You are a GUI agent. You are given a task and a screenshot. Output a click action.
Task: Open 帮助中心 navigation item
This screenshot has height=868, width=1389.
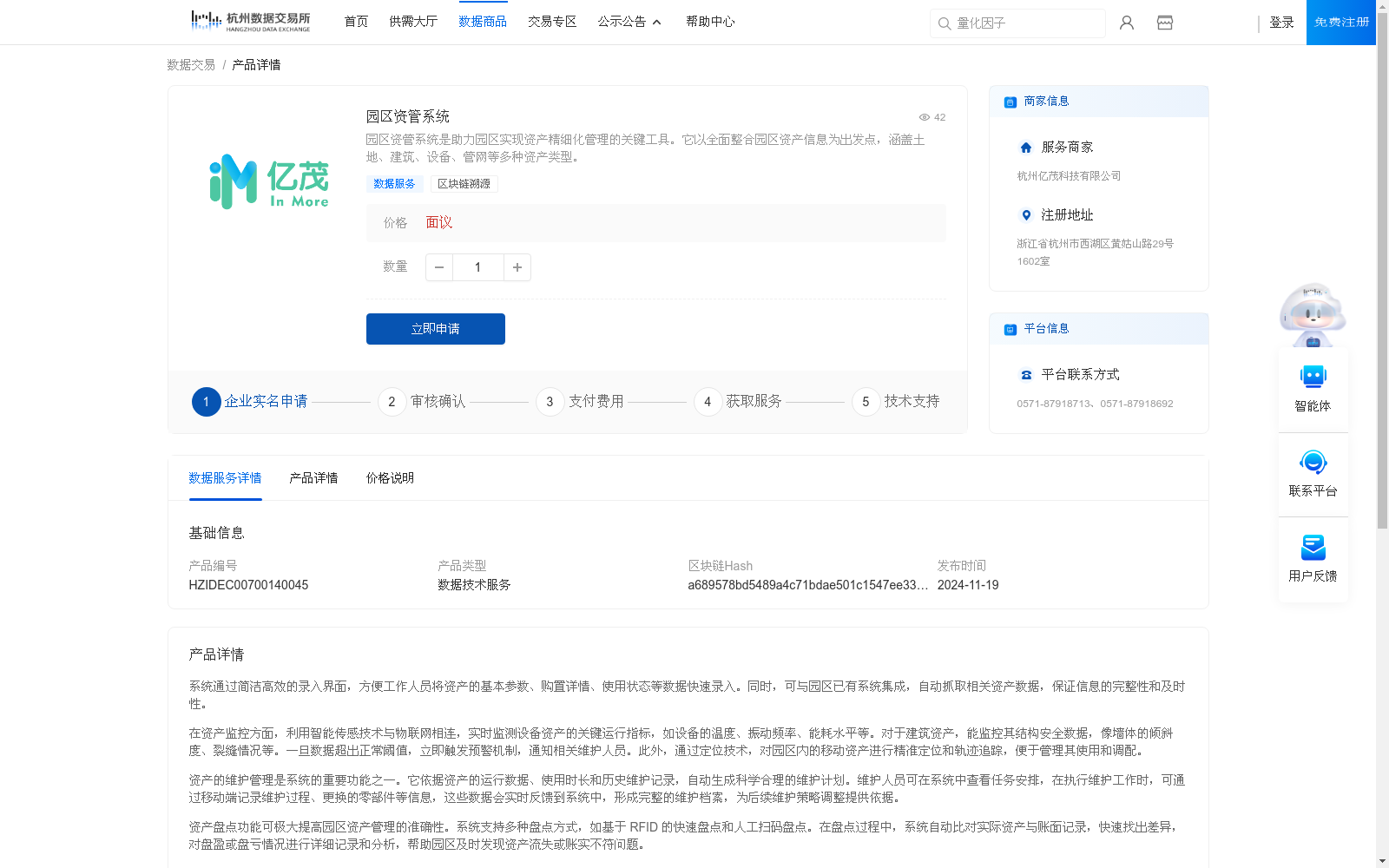point(710,22)
